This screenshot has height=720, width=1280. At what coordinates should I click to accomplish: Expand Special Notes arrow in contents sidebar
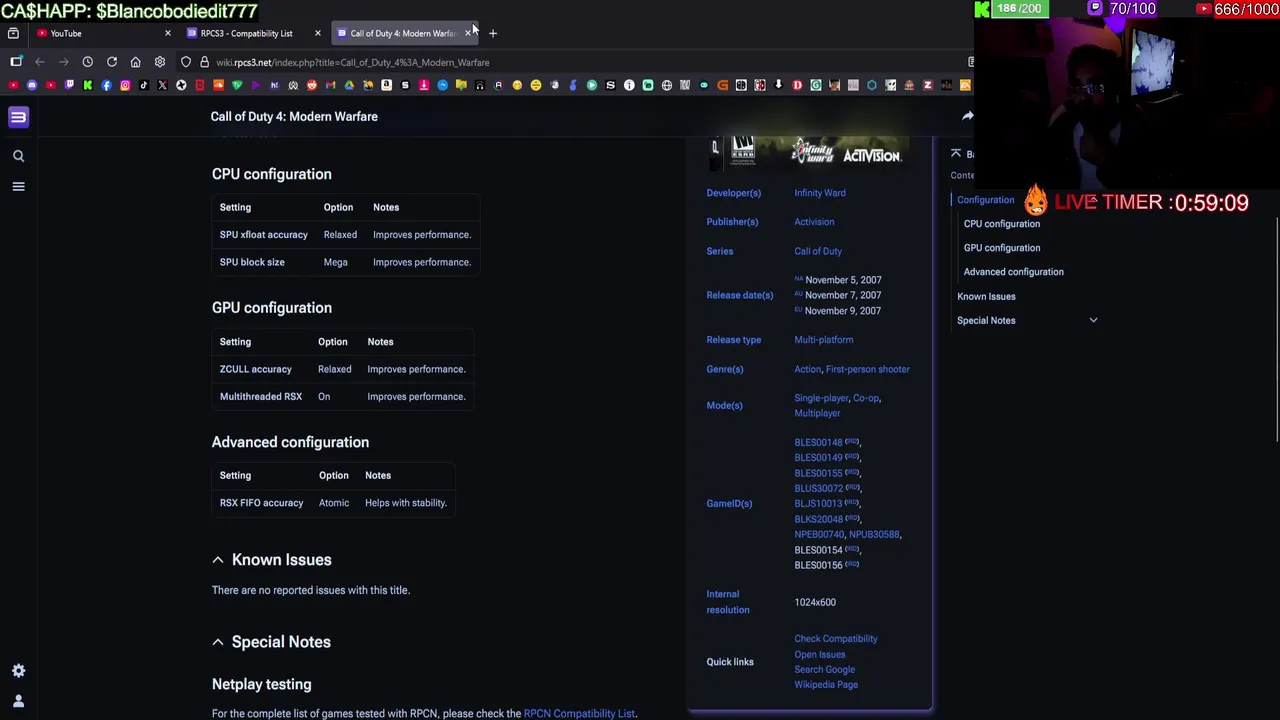pos(1093,320)
